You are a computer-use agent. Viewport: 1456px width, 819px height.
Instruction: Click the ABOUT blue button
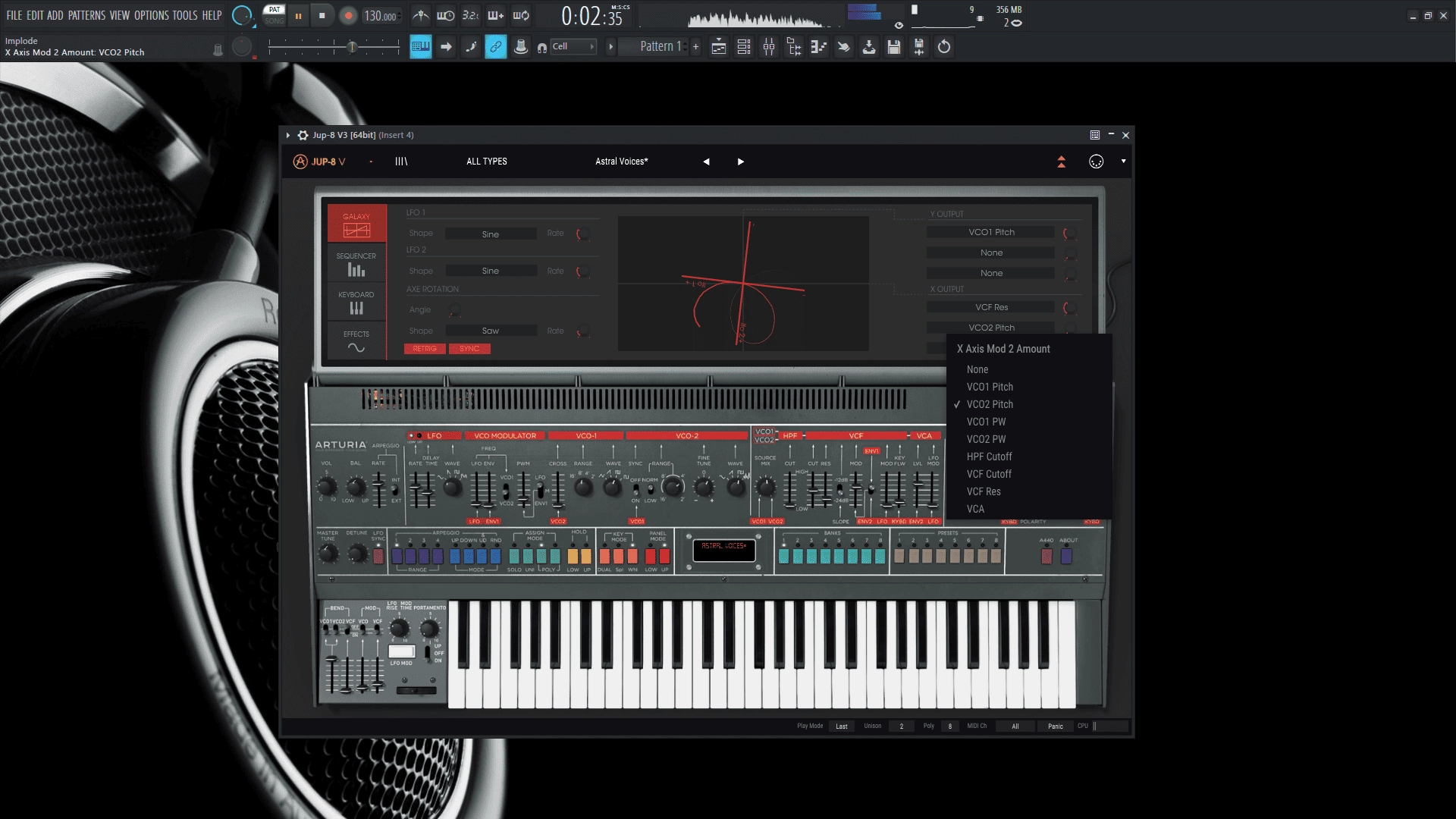coord(1066,556)
